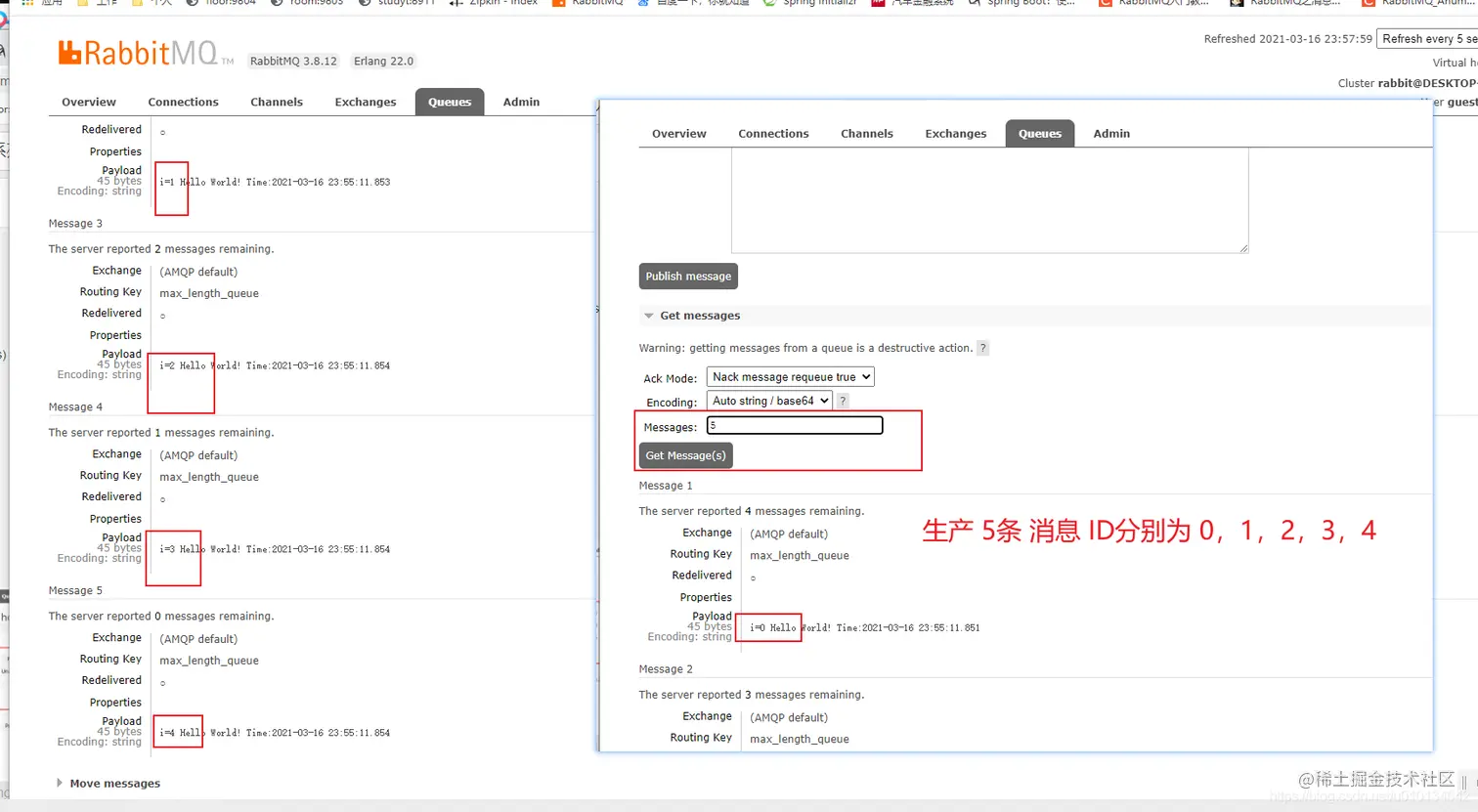Go to Exchanges tab in right window
This screenshot has height=812, width=1478.
(x=956, y=134)
